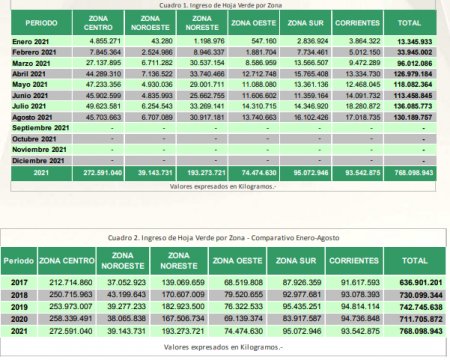Screen dimensions: 450x360
Task: Click the 'ZONA OESTE' header in Cuadro 1
Action: (x=254, y=23)
